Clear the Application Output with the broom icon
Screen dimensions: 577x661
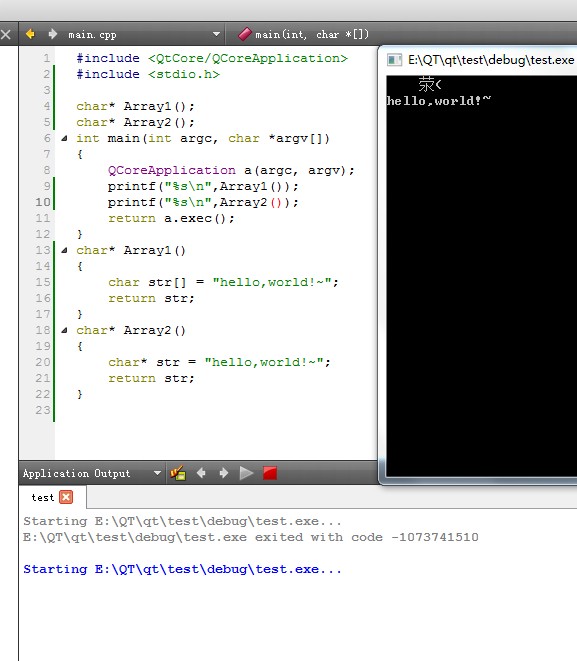pos(178,473)
